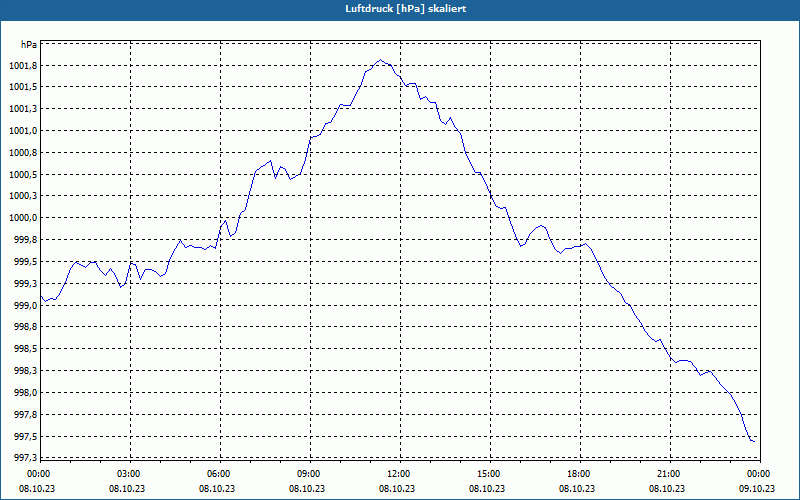This screenshot has width=800, height=500.
Task: Select the 12:00 time label
Action: [x=399, y=474]
